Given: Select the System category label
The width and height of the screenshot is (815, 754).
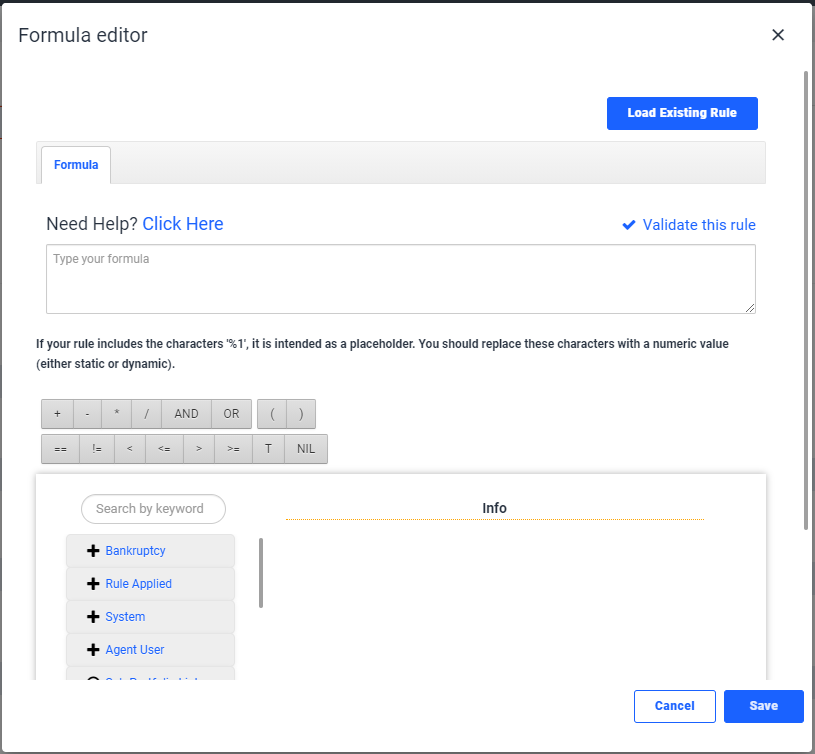Looking at the screenshot, I should coord(125,617).
